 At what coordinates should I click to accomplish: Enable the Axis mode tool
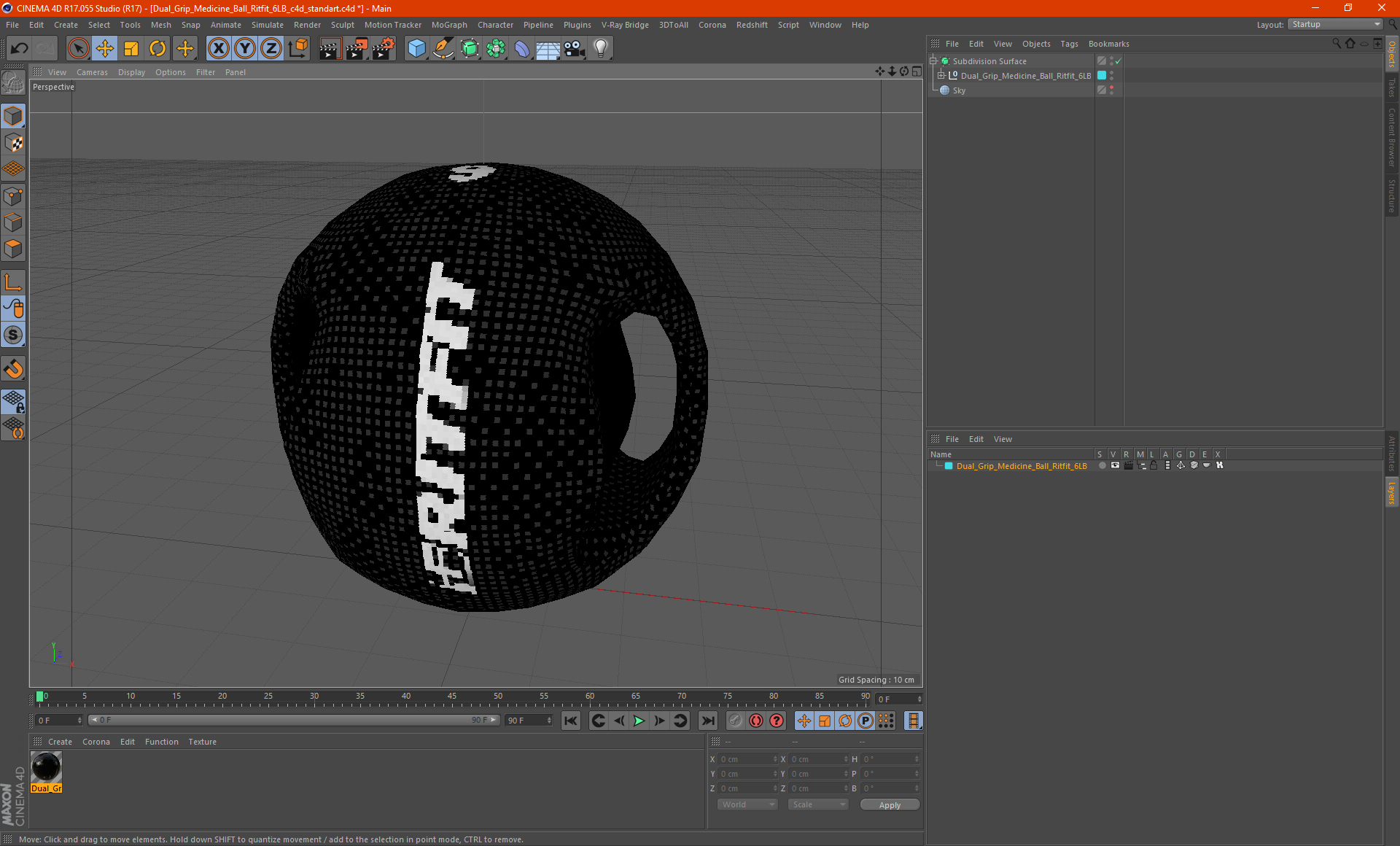(x=13, y=282)
